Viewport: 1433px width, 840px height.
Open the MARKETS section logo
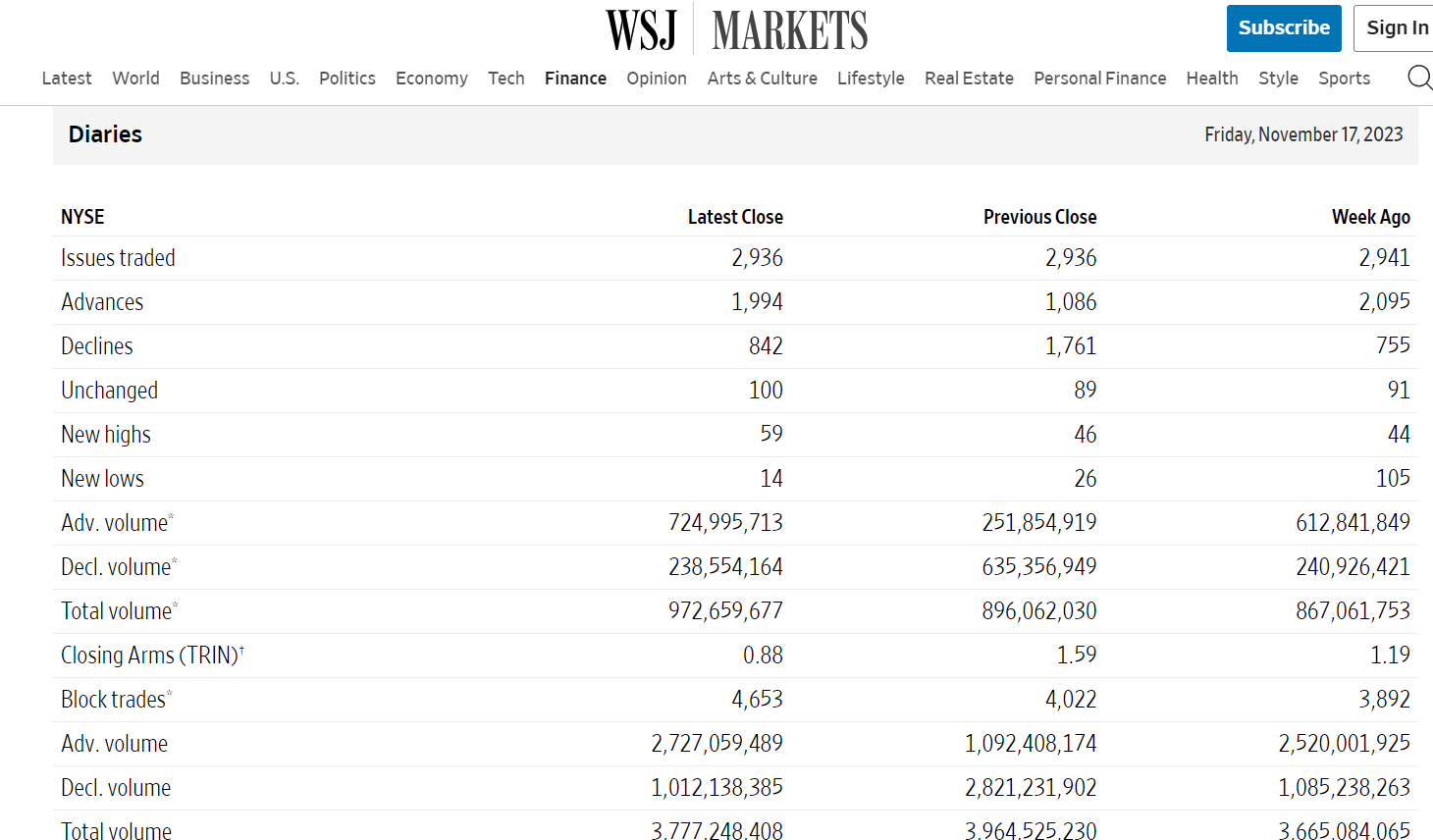point(790,29)
